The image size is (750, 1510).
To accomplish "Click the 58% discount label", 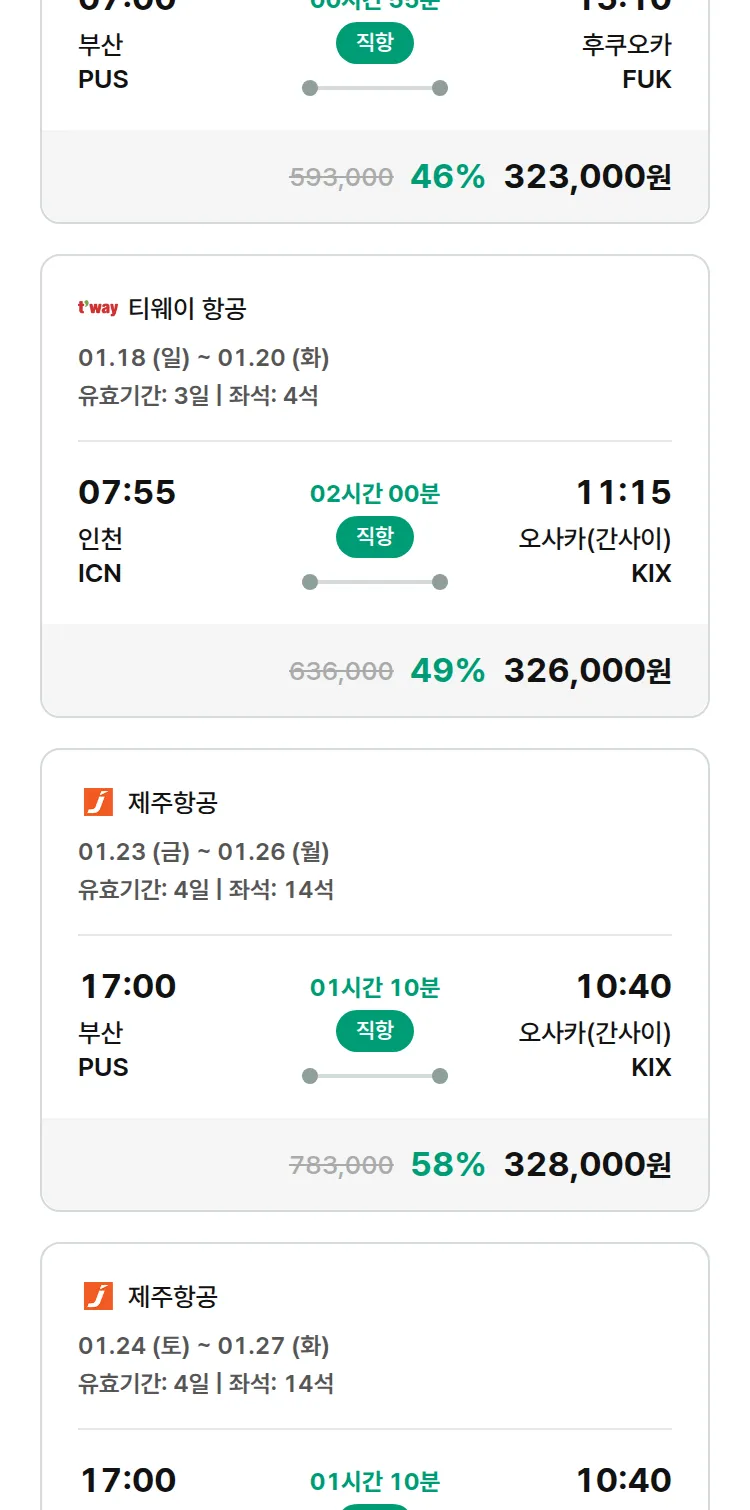I will (447, 1165).
